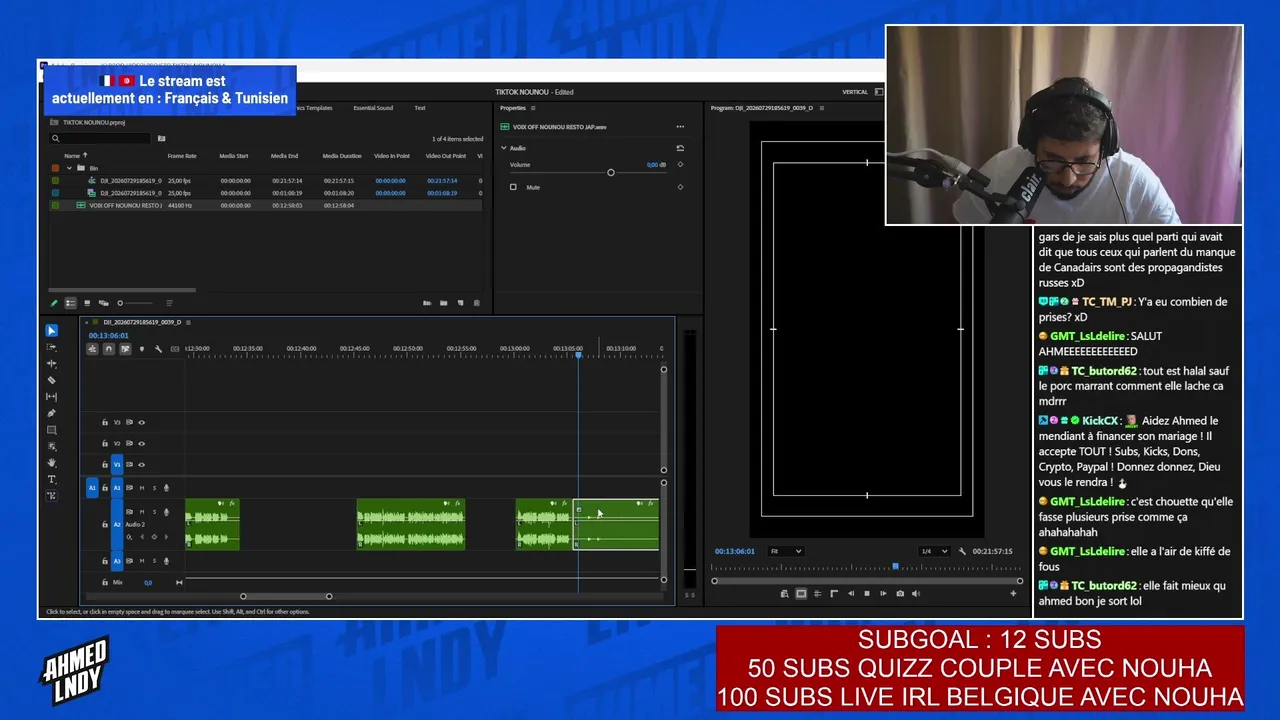The width and height of the screenshot is (1280, 720).
Task: Activate the Slip tool
Action: (x=52, y=397)
